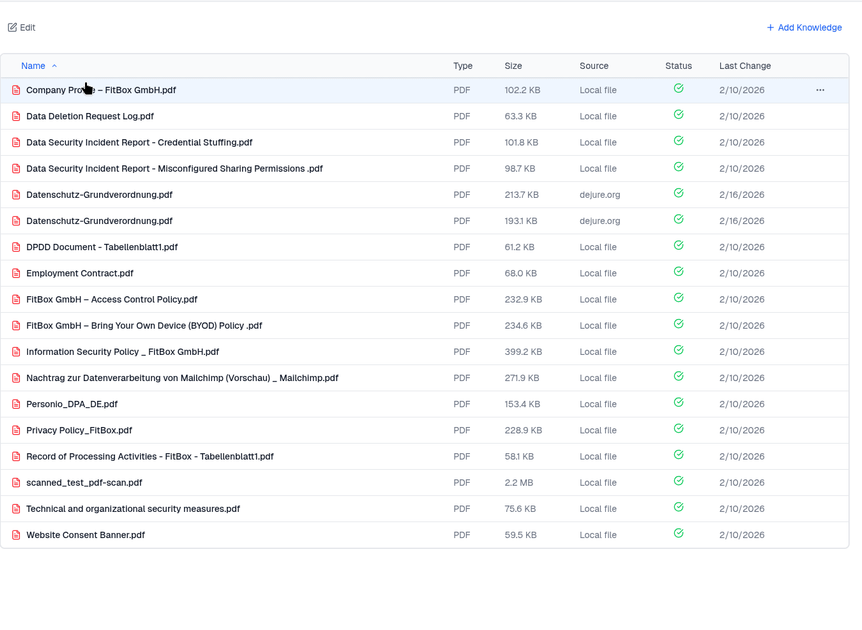Click the status checkmark for FitBox GmbH – Access Control Policy.pdf

coord(678,298)
